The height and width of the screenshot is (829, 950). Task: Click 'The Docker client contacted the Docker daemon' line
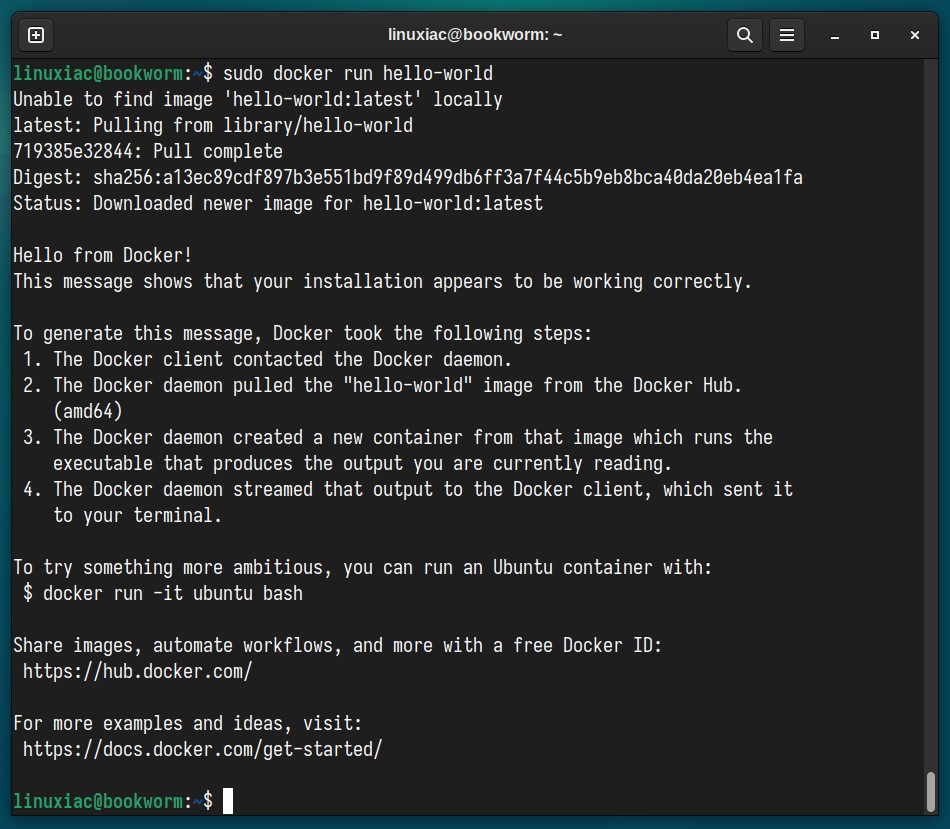282,359
